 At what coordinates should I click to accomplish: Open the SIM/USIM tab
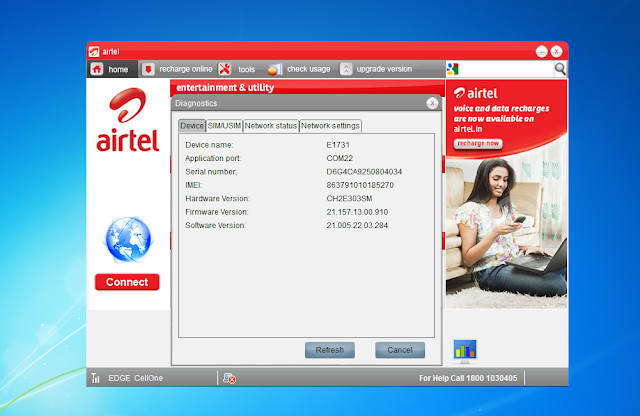click(224, 126)
